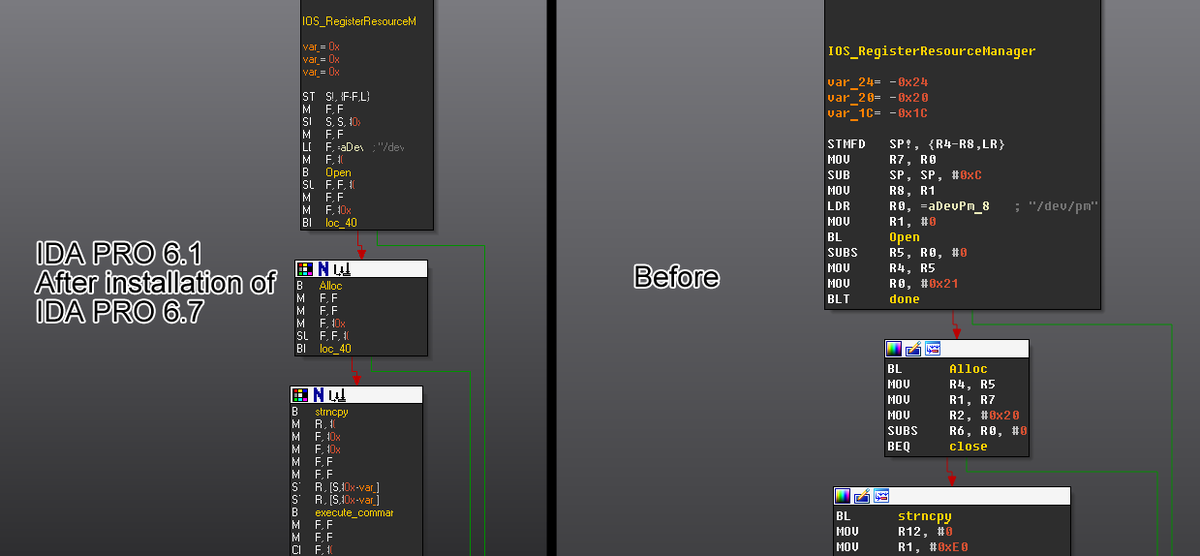This screenshot has width=1200, height=556.
Task: Click the group icon on the right strncpy node
Action: [882, 496]
